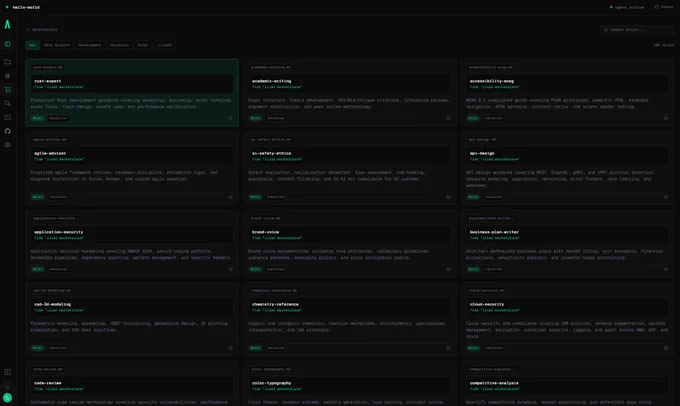Switch to the Data Science tab
This screenshot has height=406, width=680.
click(57, 45)
